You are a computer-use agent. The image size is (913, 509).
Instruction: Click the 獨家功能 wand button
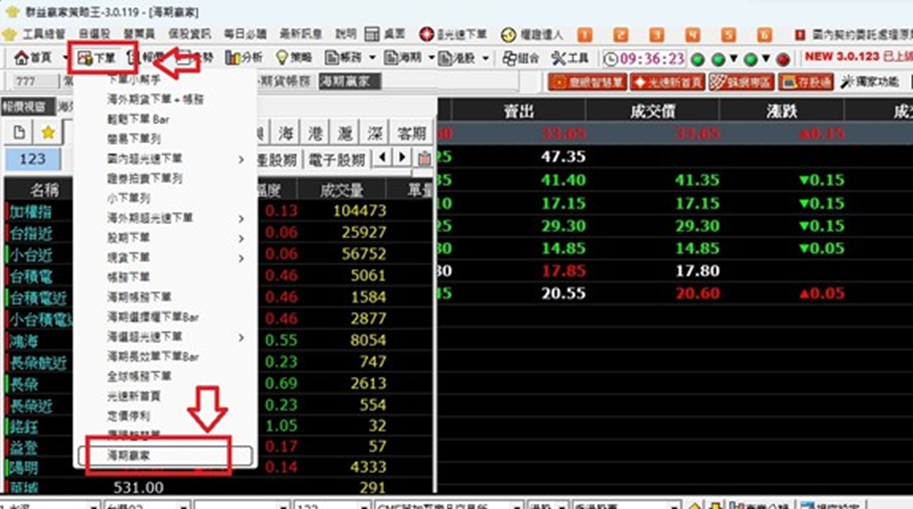click(869, 82)
